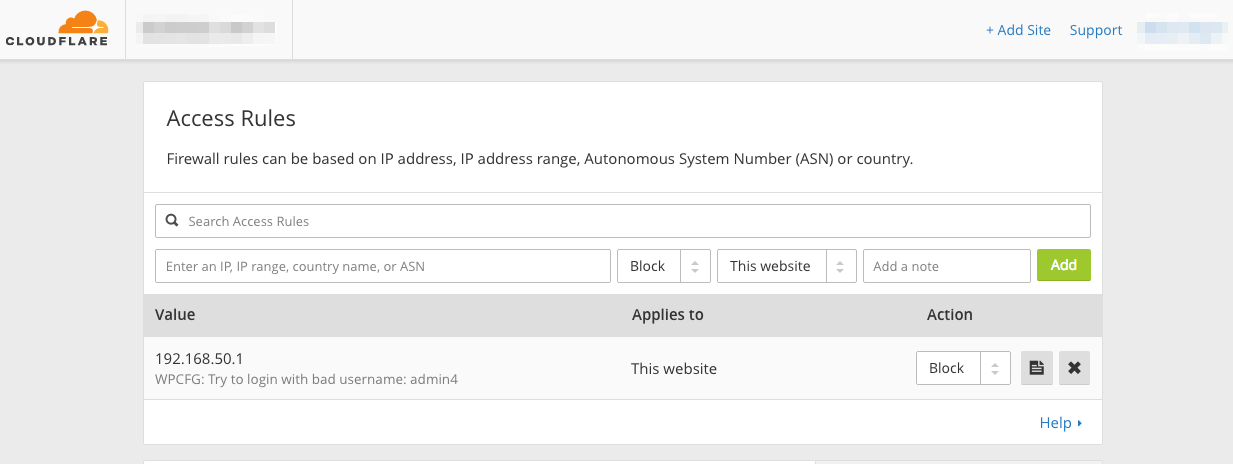This screenshot has height=464, width=1233.
Task: Click the IP, range, country, ASN input
Action: (x=383, y=266)
